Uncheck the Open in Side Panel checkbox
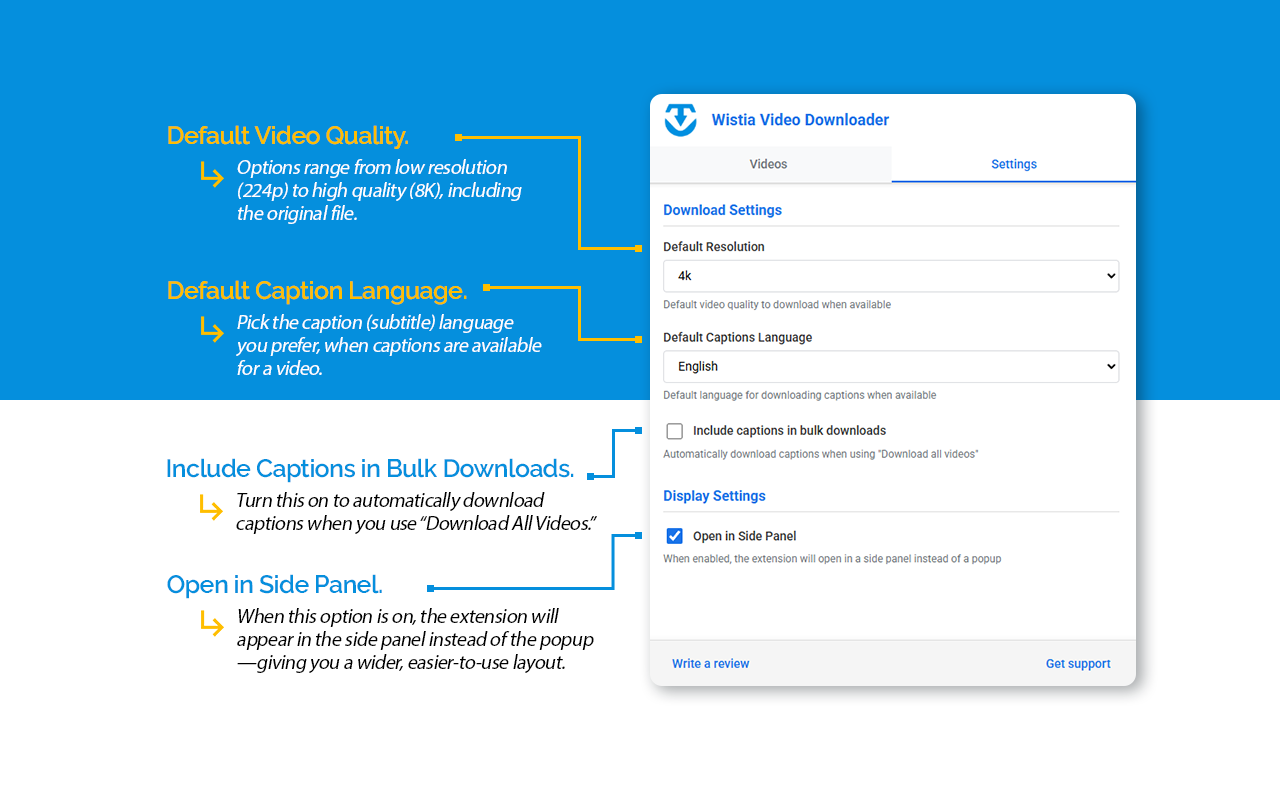Viewport: 1280px width, 800px height. [x=675, y=536]
